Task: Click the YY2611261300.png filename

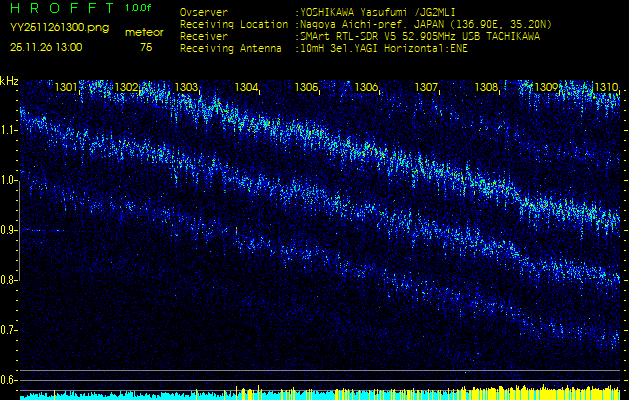Action: tap(60, 27)
